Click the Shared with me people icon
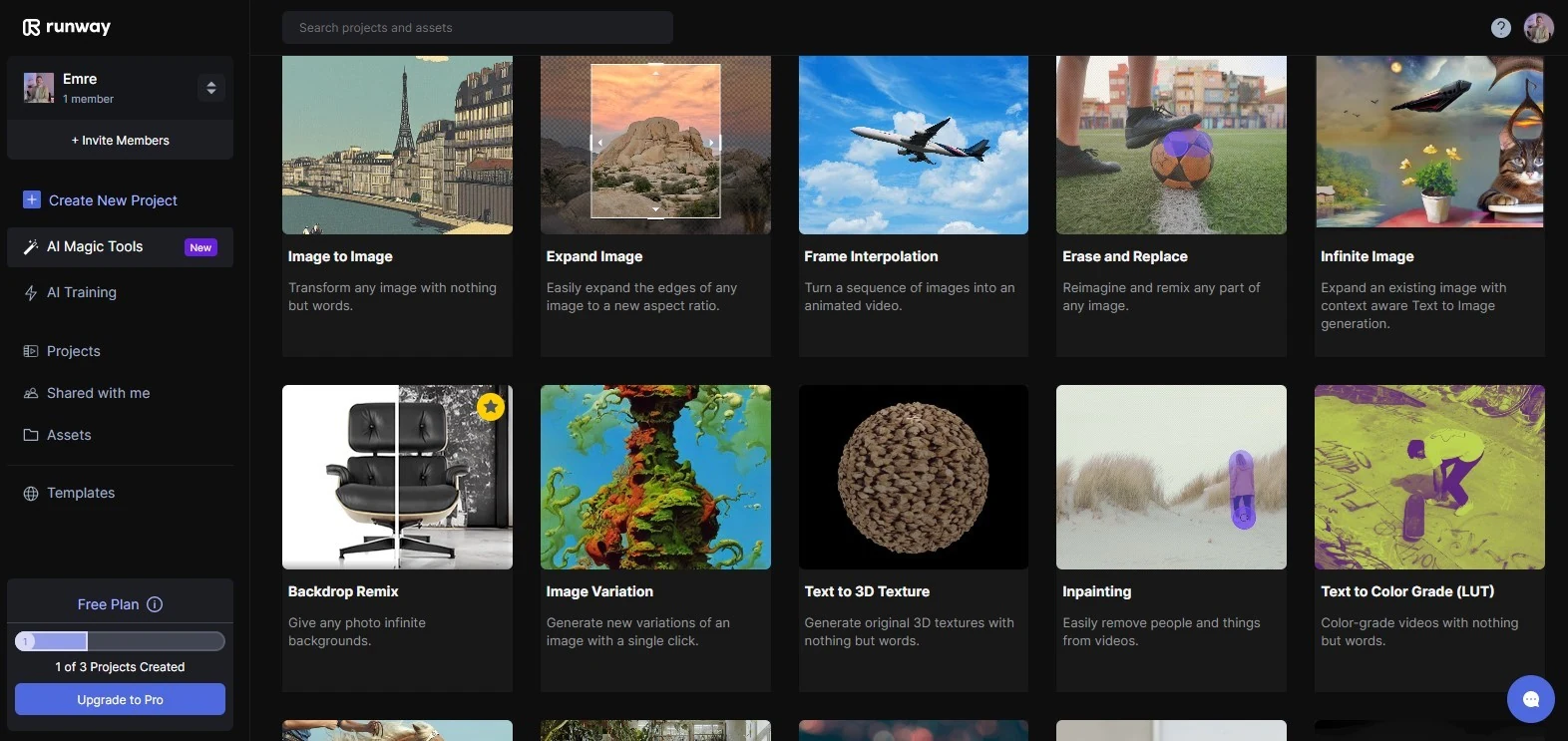The width and height of the screenshot is (1568, 741). click(31, 393)
